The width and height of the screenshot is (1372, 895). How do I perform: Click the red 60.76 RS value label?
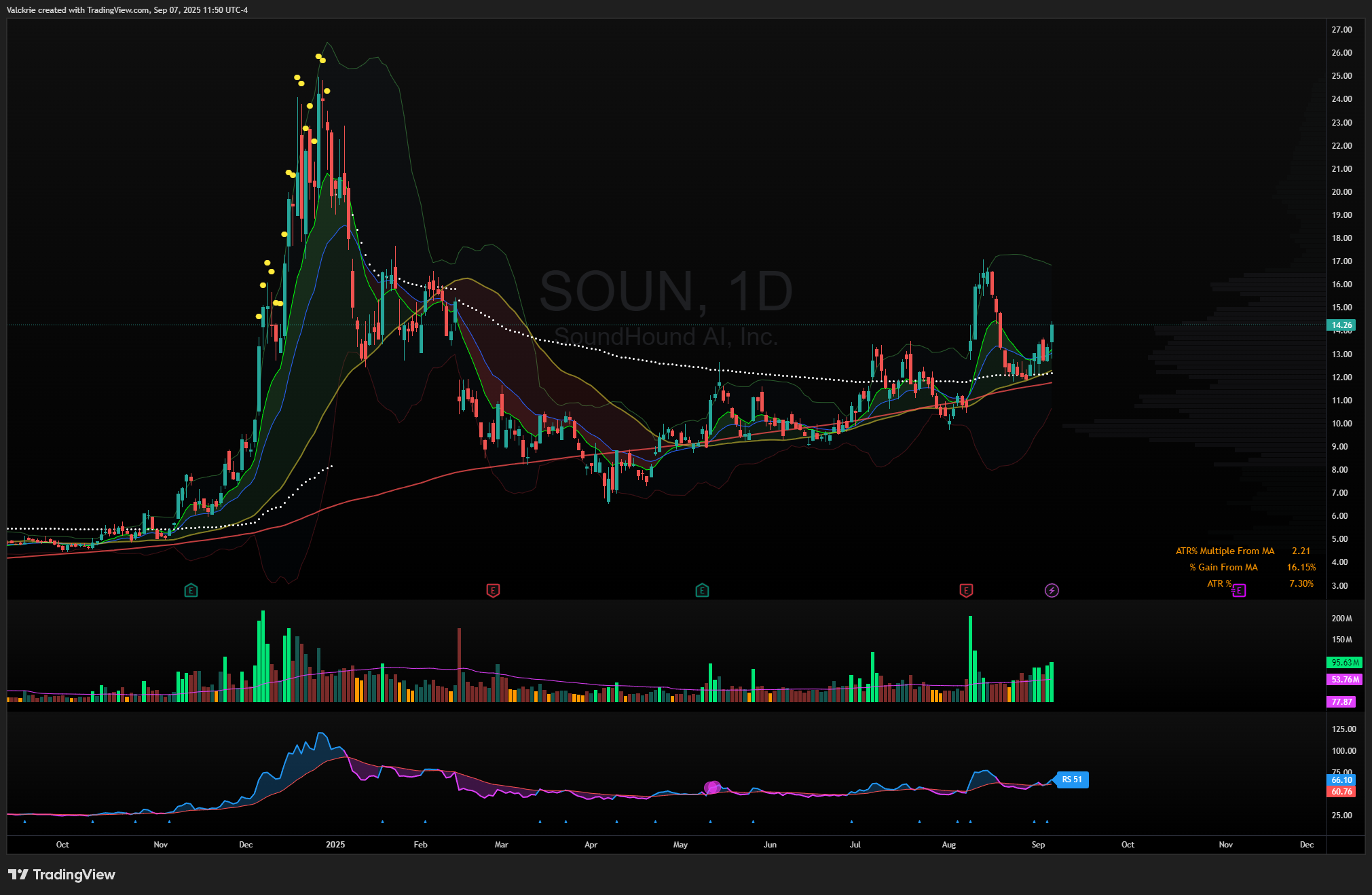(x=1341, y=792)
